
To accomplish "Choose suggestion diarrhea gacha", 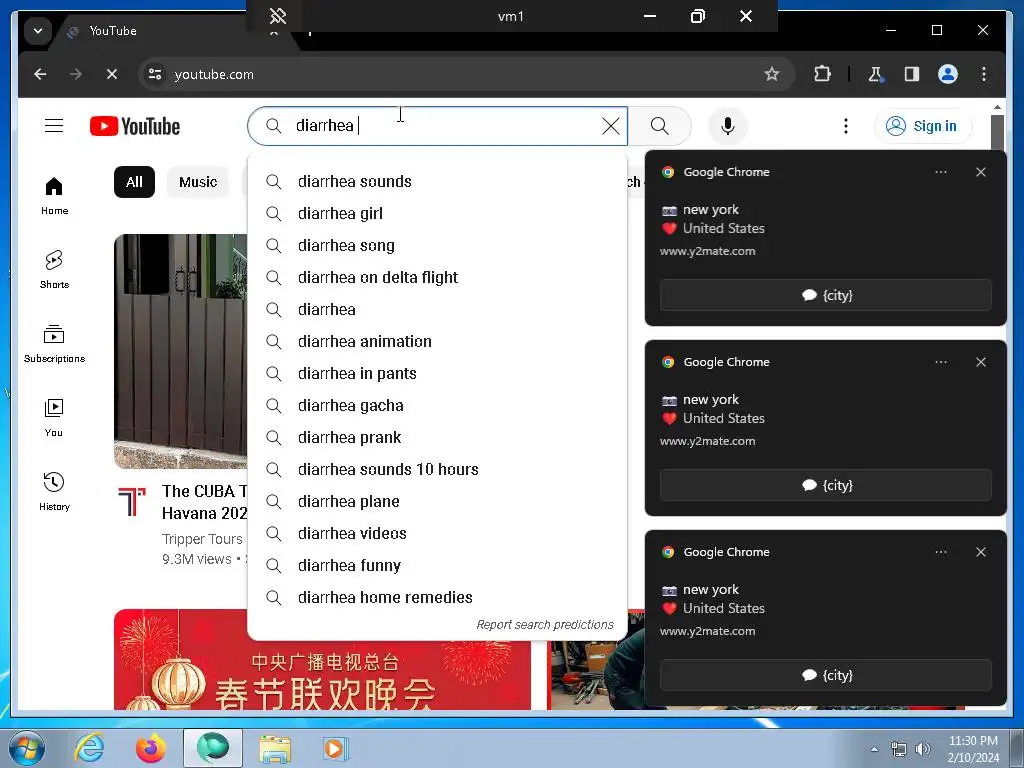I will (438, 406).
